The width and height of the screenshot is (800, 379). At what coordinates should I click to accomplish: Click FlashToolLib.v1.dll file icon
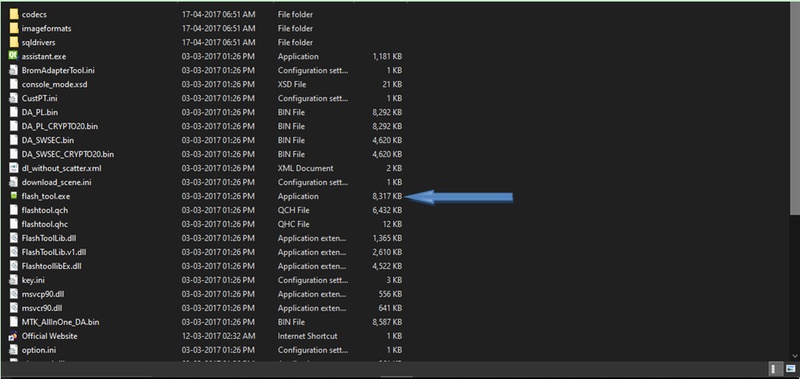pyautogui.click(x=14, y=252)
